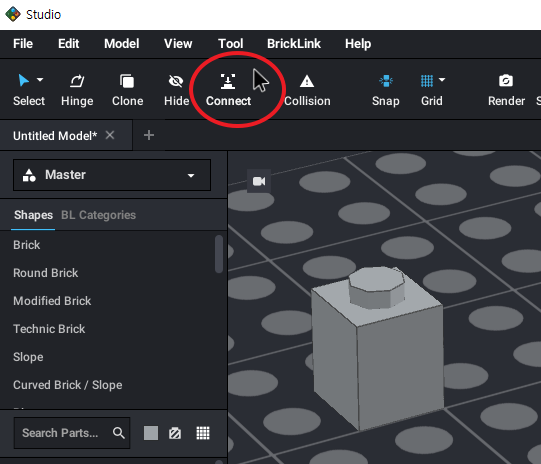Viewport: 541px width, 464px height.
Task: Click the Studio application logo icon
Action: [13, 14]
